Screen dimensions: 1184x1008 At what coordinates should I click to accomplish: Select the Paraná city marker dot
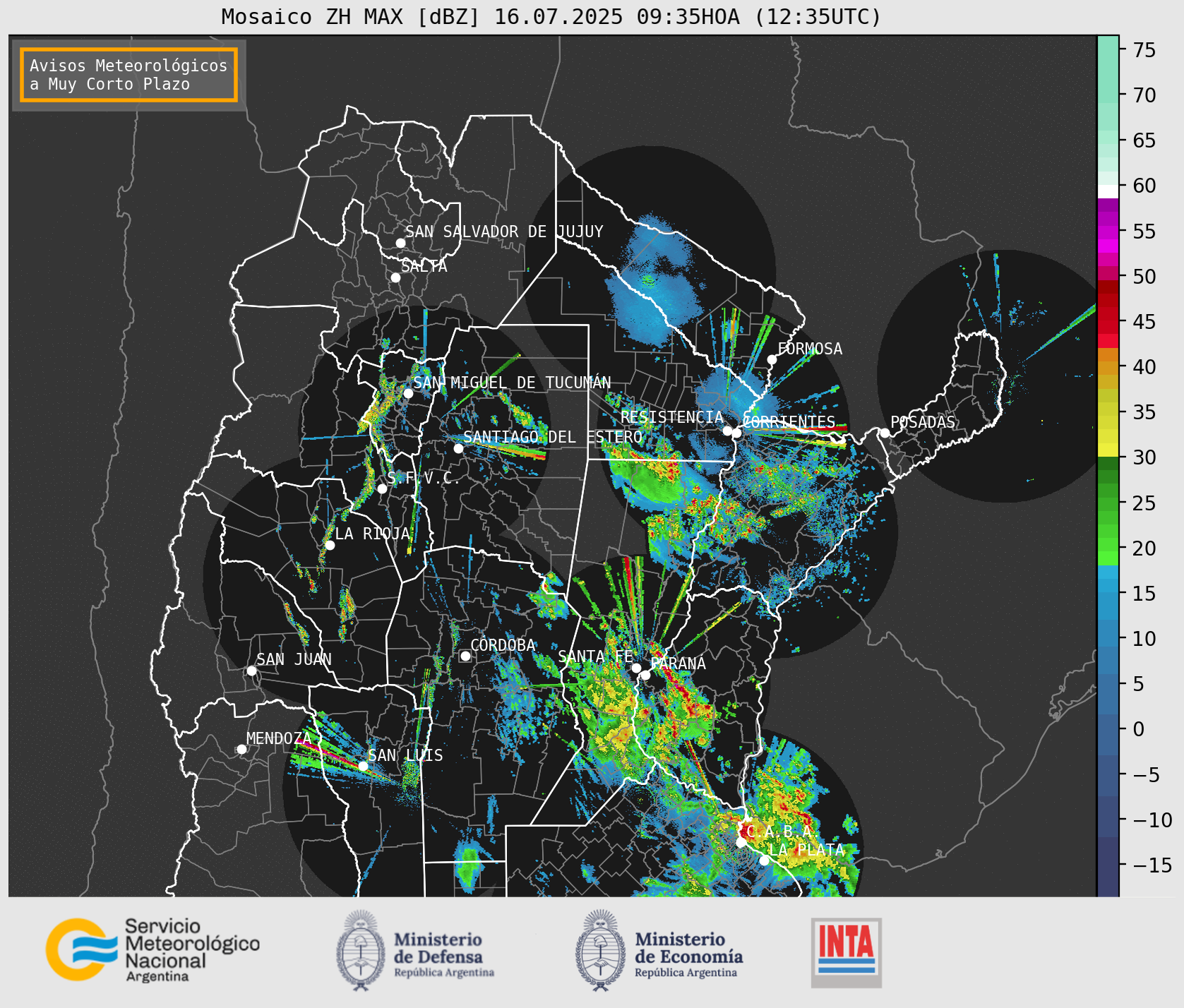pos(645,675)
